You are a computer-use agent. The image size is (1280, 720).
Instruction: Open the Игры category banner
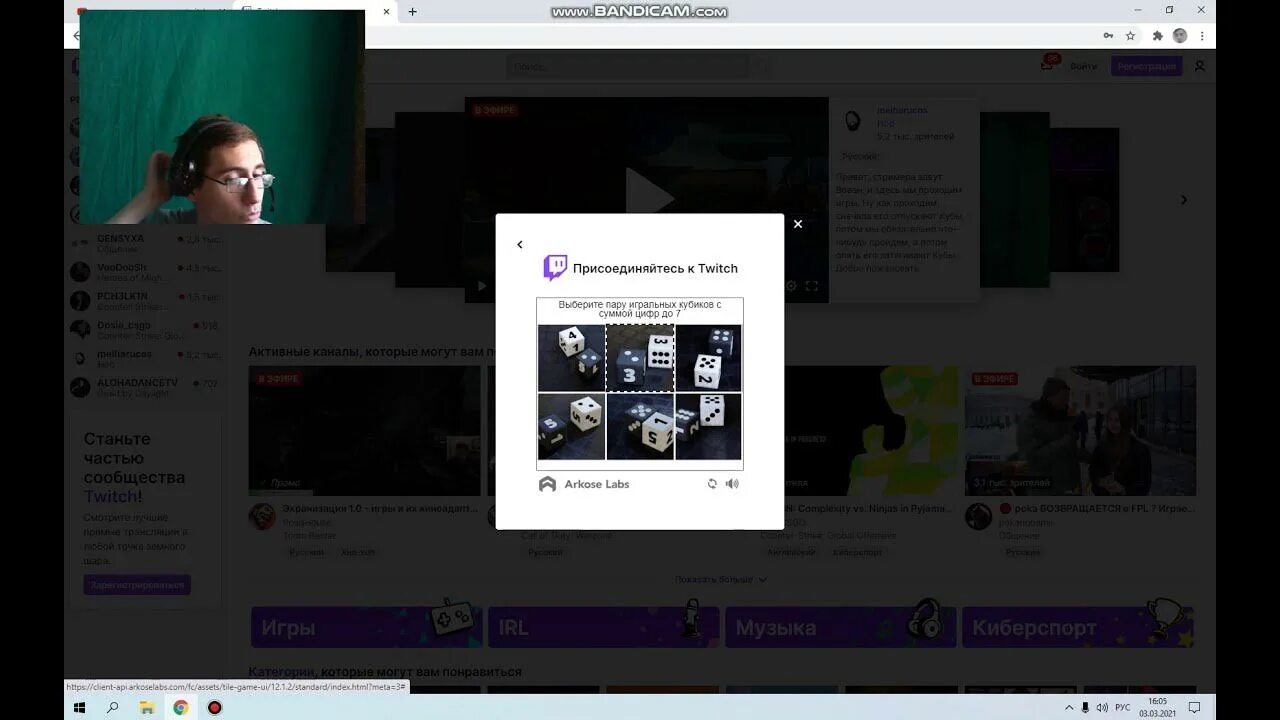pos(366,627)
